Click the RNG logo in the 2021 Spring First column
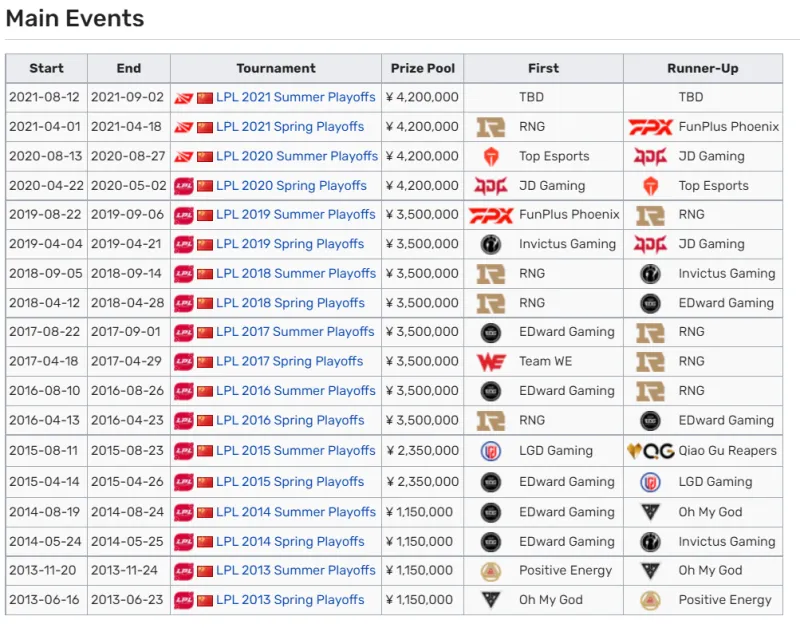The image size is (800, 628). coord(490,127)
